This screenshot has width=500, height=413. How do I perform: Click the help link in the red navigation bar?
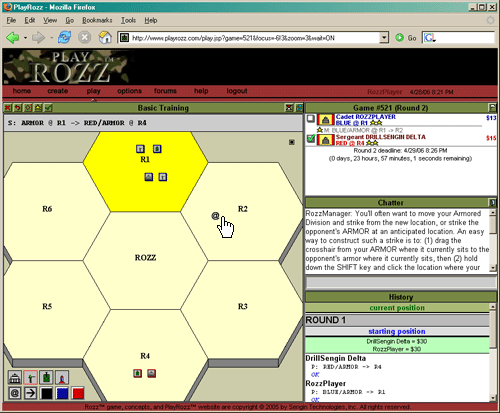[x=201, y=91]
